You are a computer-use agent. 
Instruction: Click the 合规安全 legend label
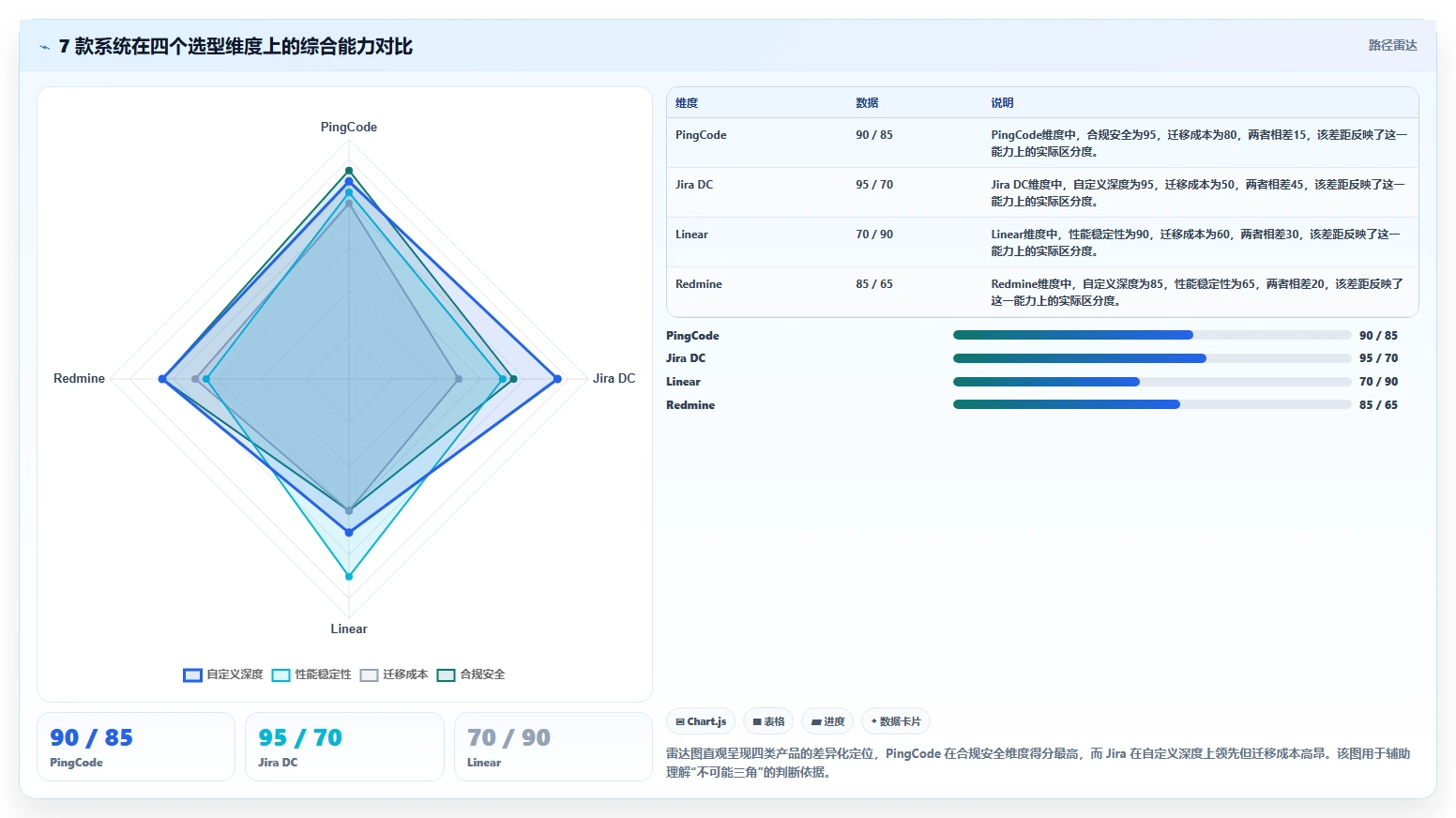coord(482,674)
